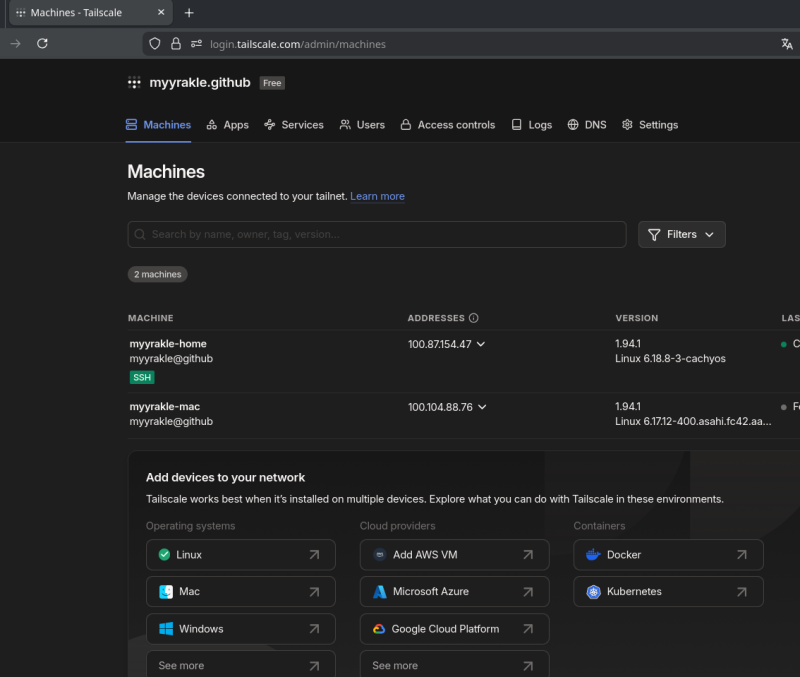Viewport: 800px width, 677px height.
Task: Click the info icon next to ADDRESSES
Action: (473, 318)
